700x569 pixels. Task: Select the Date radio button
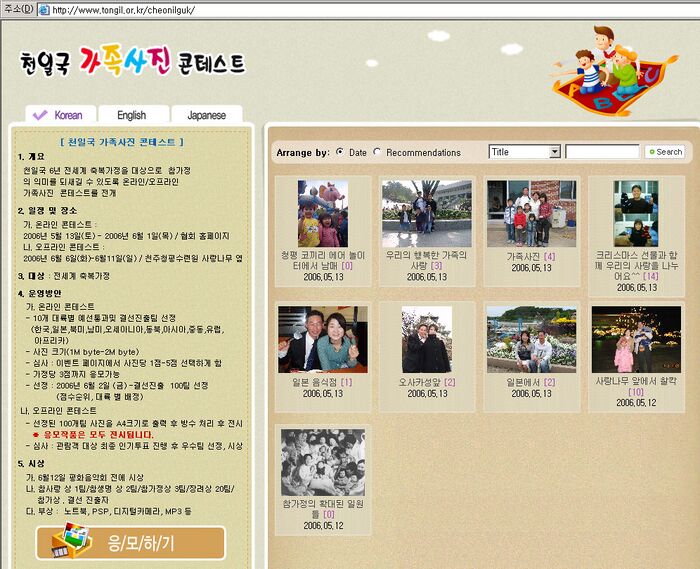click(x=340, y=152)
